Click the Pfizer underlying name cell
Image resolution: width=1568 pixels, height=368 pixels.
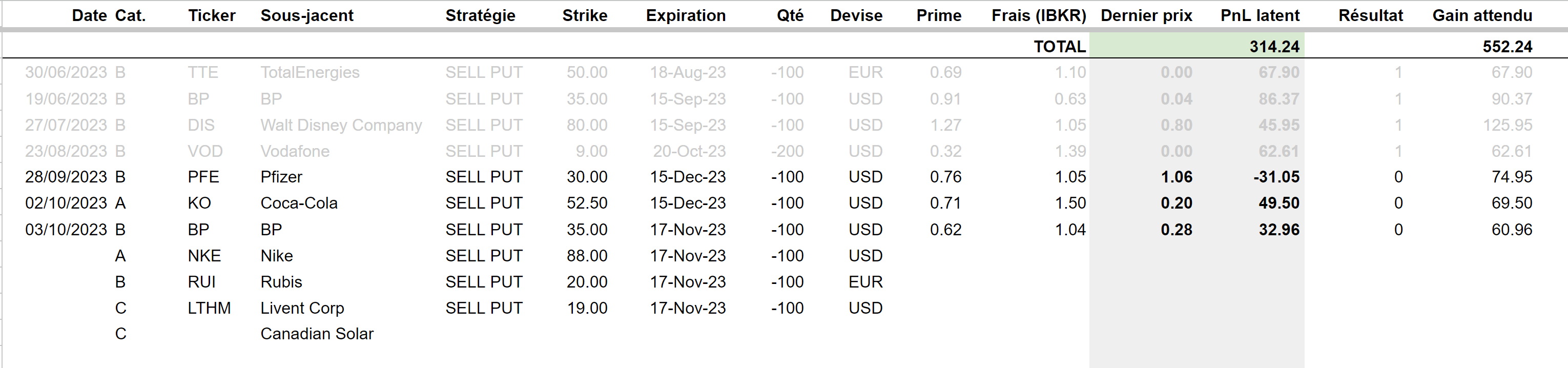point(281,177)
